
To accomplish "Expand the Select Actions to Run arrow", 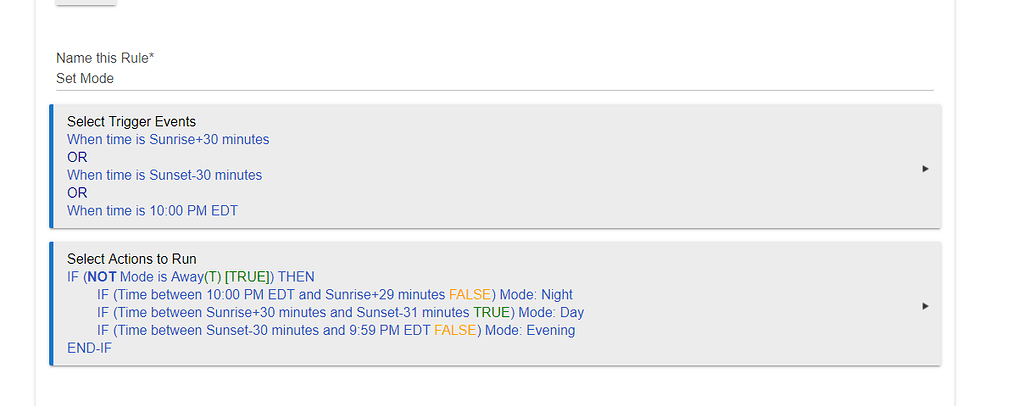I will (x=925, y=306).
